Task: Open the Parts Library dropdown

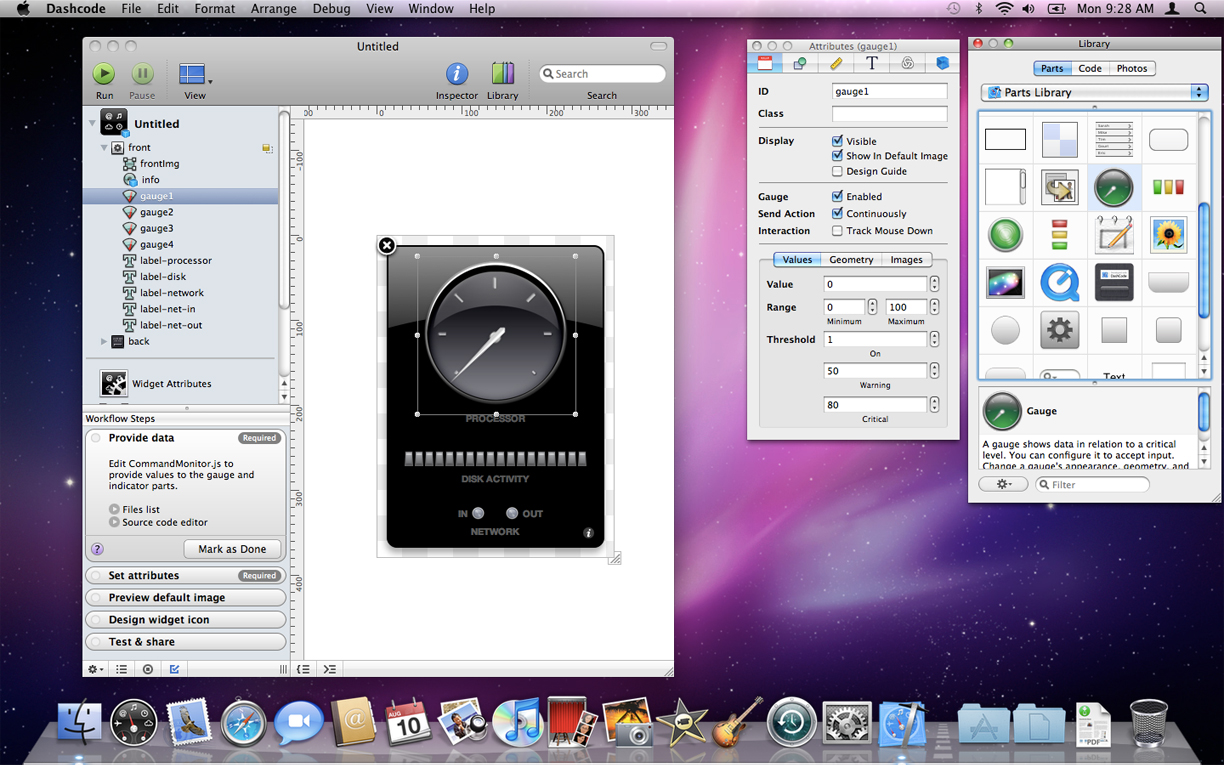Action: pos(1094,92)
